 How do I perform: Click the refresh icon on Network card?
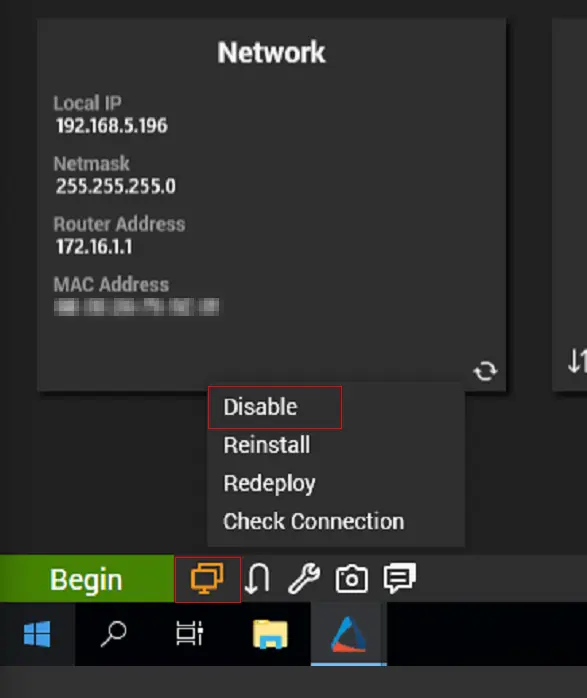(x=485, y=370)
